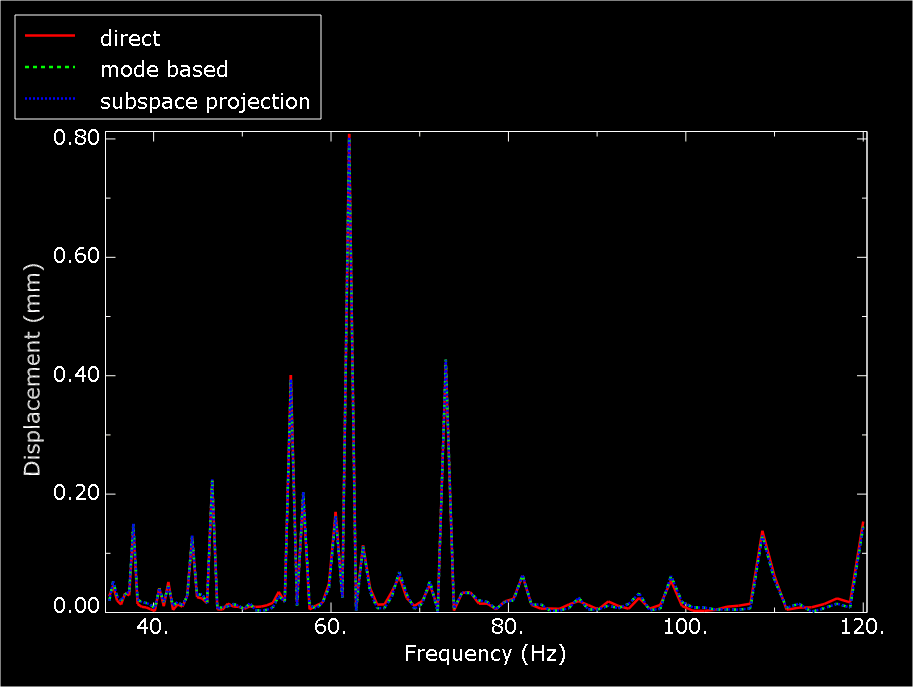Click the 'Frequency (Hz)' x-axis title
Image resolution: width=913 pixels, height=687 pixels.
point(484,654)
